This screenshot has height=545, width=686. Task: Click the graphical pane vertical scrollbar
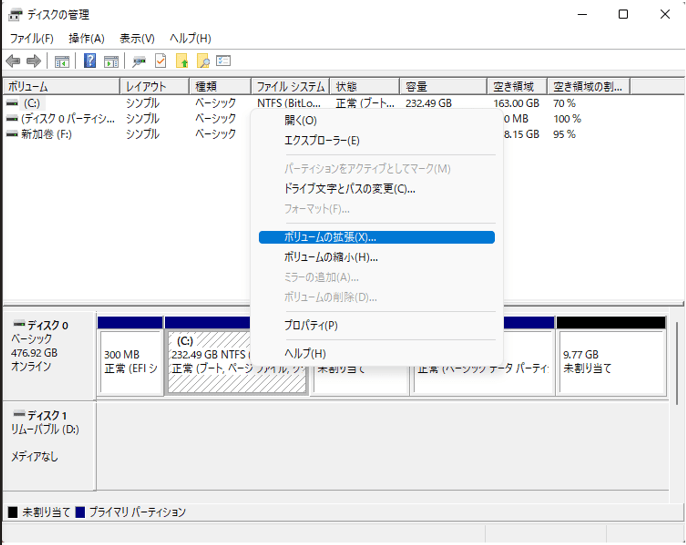point(677,363)
